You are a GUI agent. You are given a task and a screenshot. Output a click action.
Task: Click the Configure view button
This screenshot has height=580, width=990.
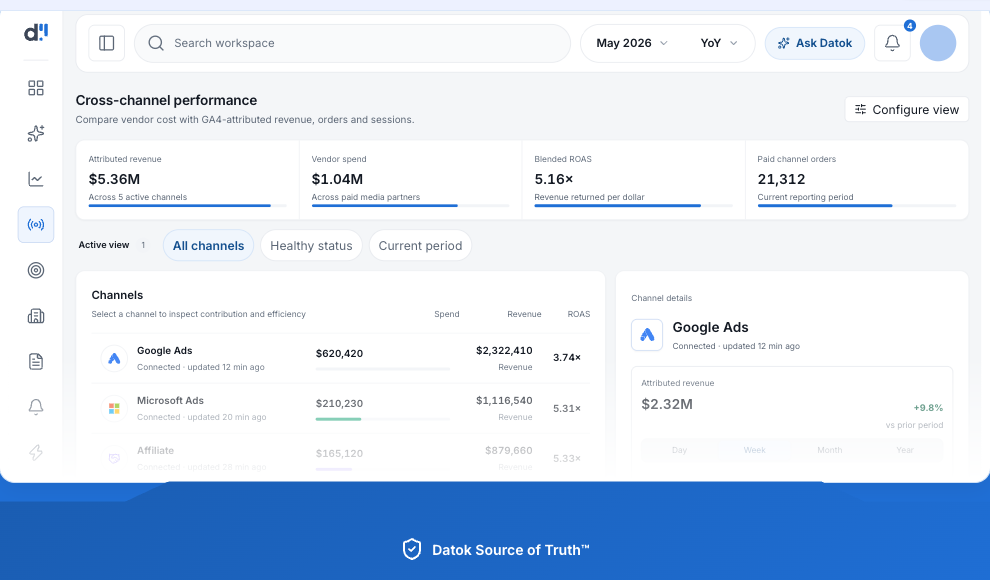pos(907,109)
